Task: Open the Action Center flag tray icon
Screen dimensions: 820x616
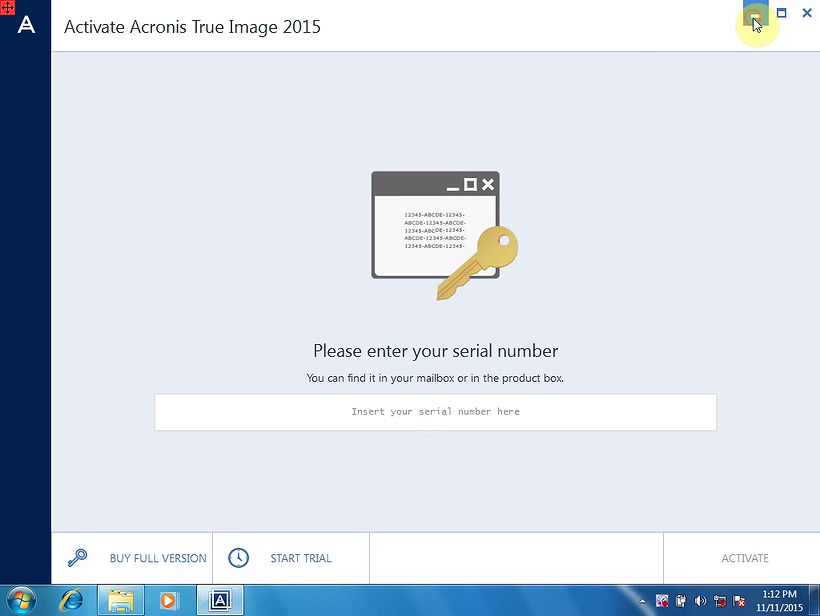Action: (x=739, y=601)
